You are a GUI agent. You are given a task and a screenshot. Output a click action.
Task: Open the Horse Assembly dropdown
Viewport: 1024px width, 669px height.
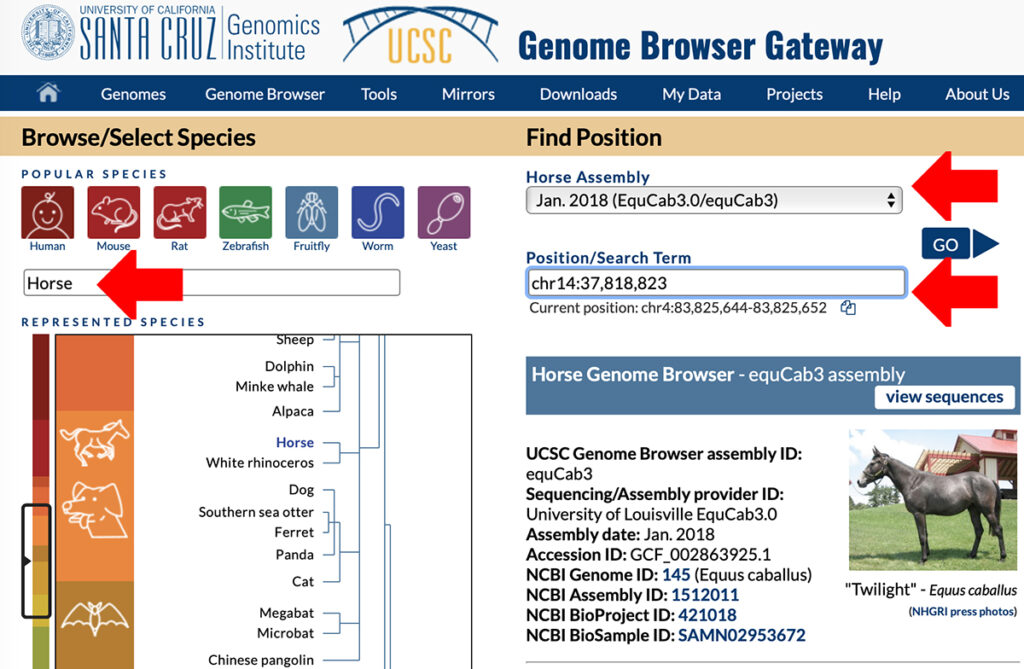pyautogui.click(x=714, y=200)
